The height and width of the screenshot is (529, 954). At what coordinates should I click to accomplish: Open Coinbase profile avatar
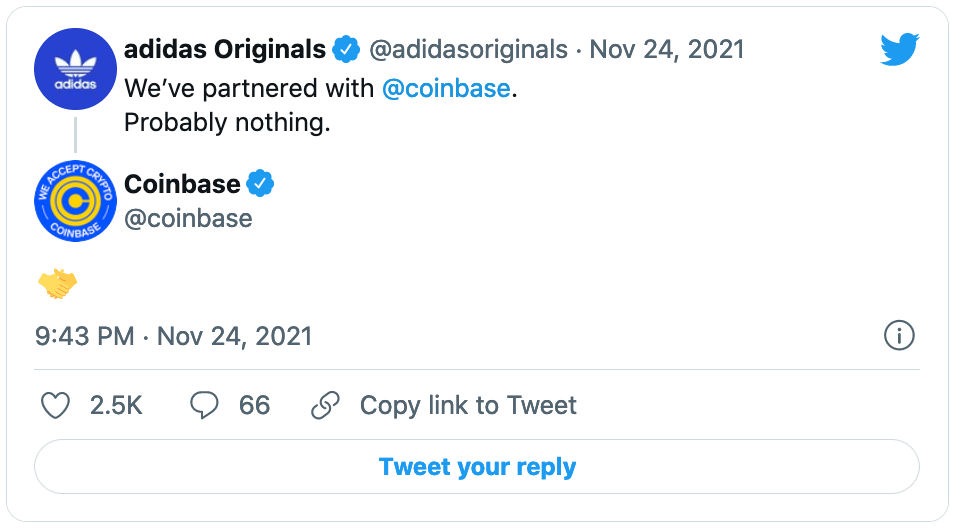(75, 201)
